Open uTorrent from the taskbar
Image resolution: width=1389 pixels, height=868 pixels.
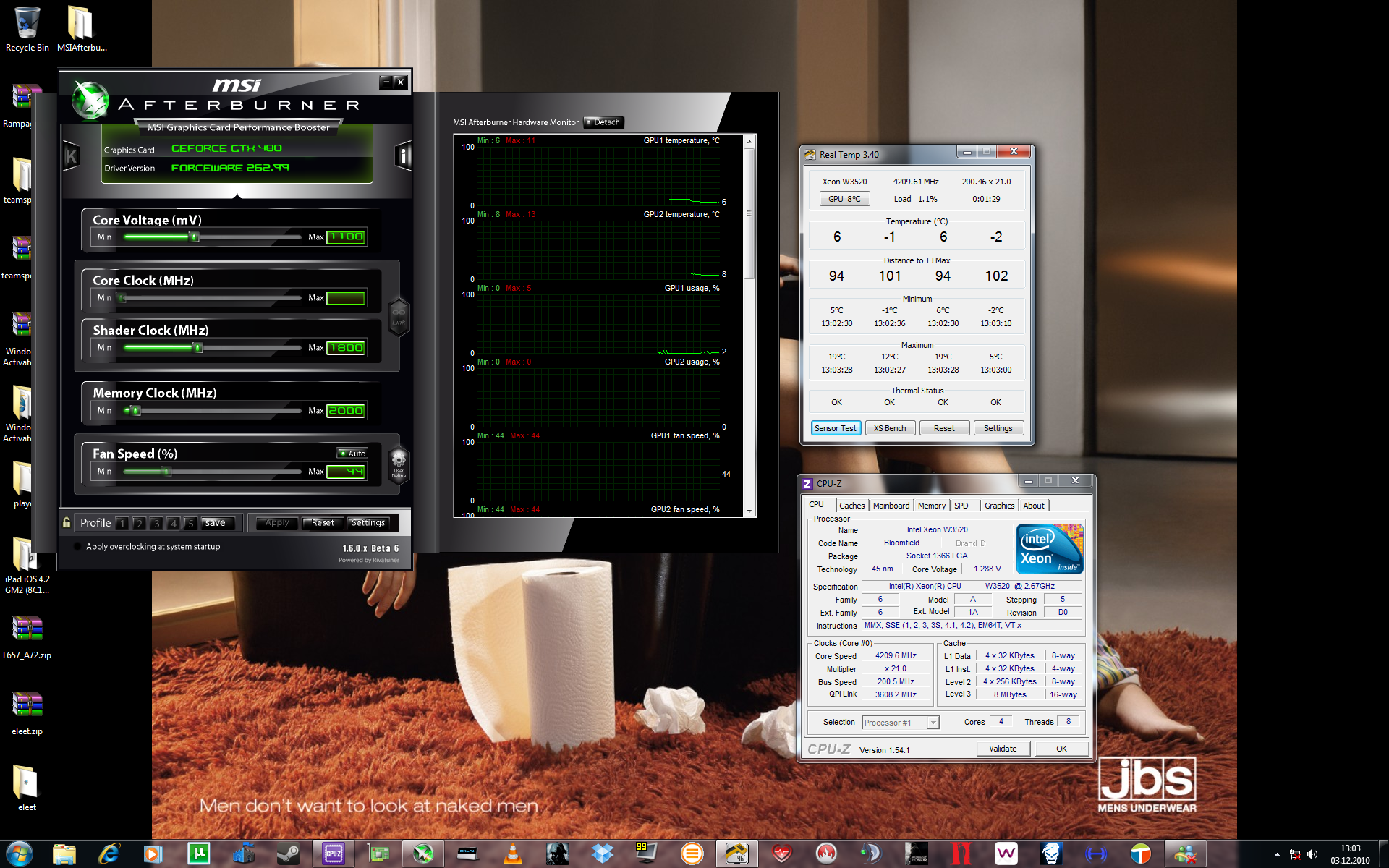point(198,854)
